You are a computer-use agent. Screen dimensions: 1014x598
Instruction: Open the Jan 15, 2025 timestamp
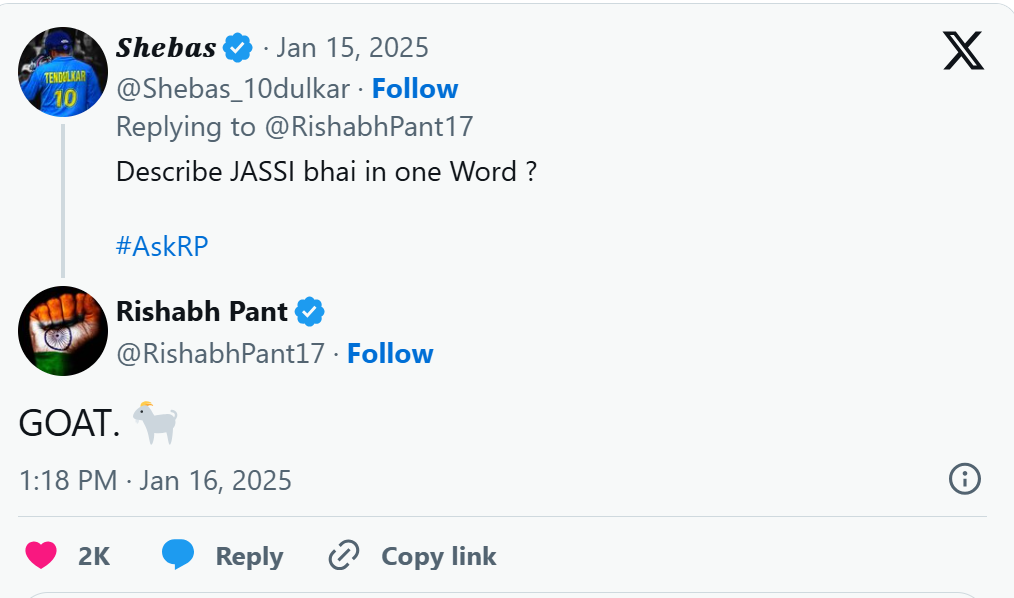click(x=352, y=47)
